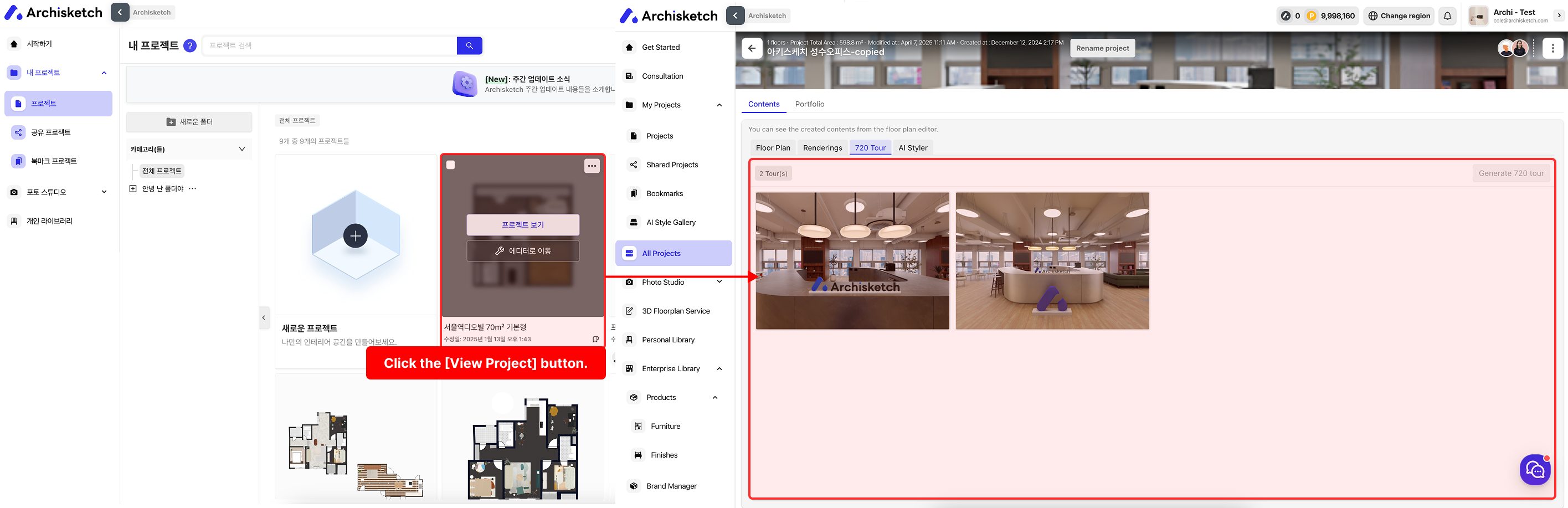Click Generate 720 tour button
The width and height of the screenshot is (1568, 508).
(1511, 173)
